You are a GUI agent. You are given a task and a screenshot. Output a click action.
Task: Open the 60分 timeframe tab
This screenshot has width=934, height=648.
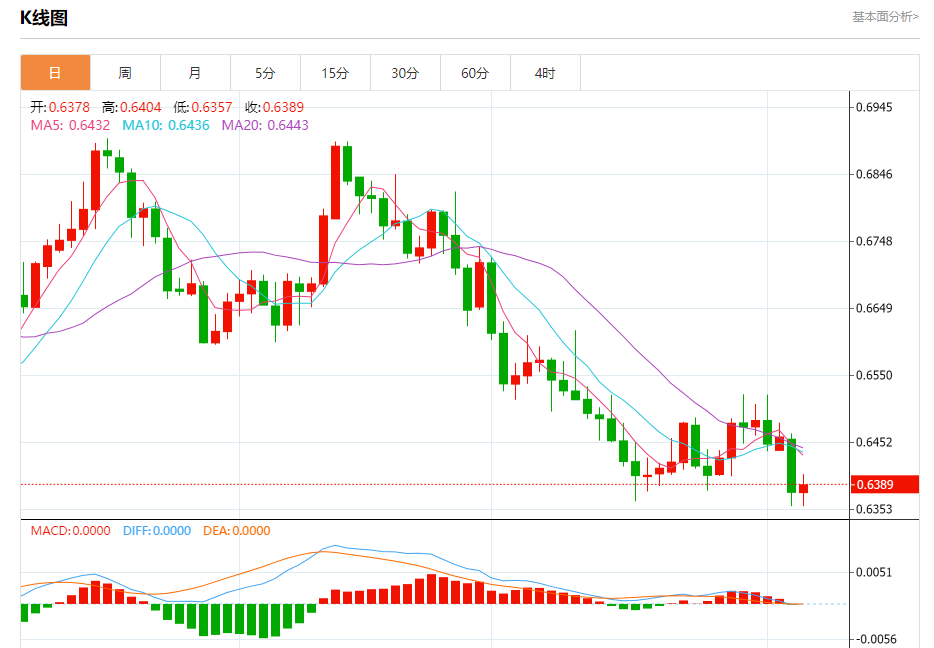click(x=475, y=73)
